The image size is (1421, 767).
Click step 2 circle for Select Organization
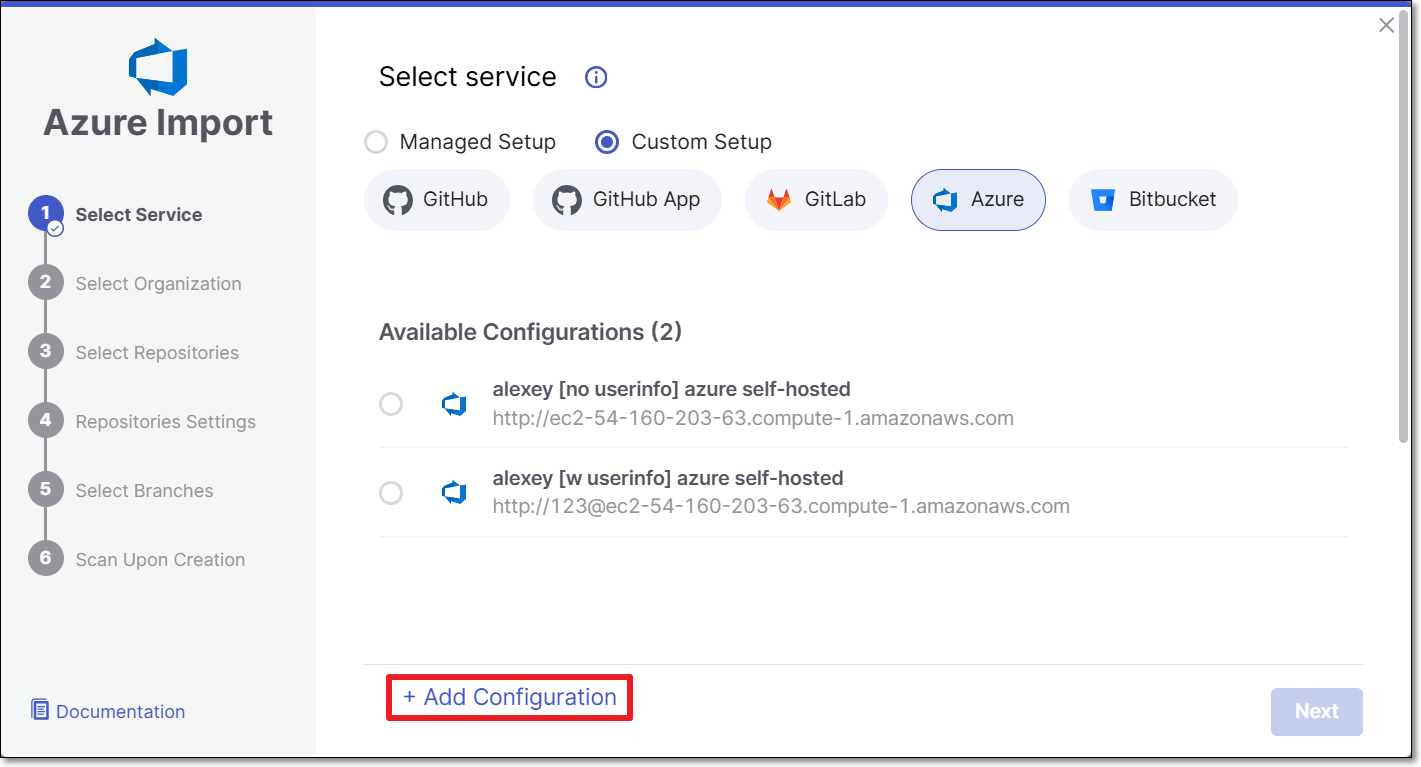pos(45,283)
